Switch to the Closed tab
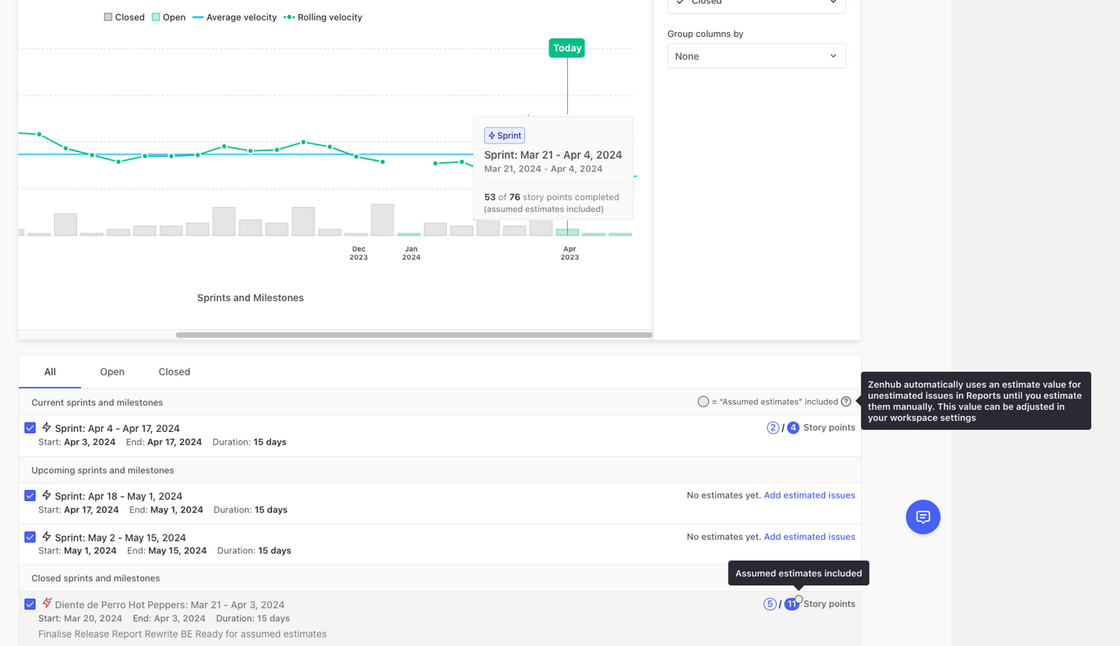This screenshot has height=646, width=1120. coord(174,372)
